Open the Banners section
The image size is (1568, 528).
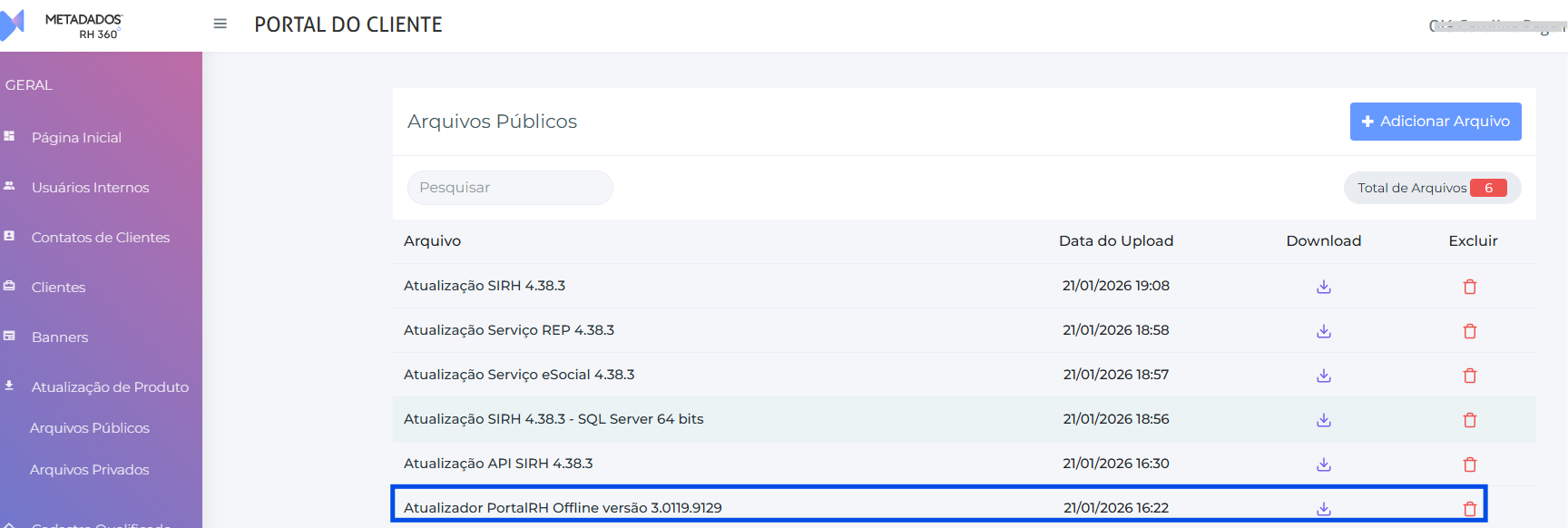[60, 337]
